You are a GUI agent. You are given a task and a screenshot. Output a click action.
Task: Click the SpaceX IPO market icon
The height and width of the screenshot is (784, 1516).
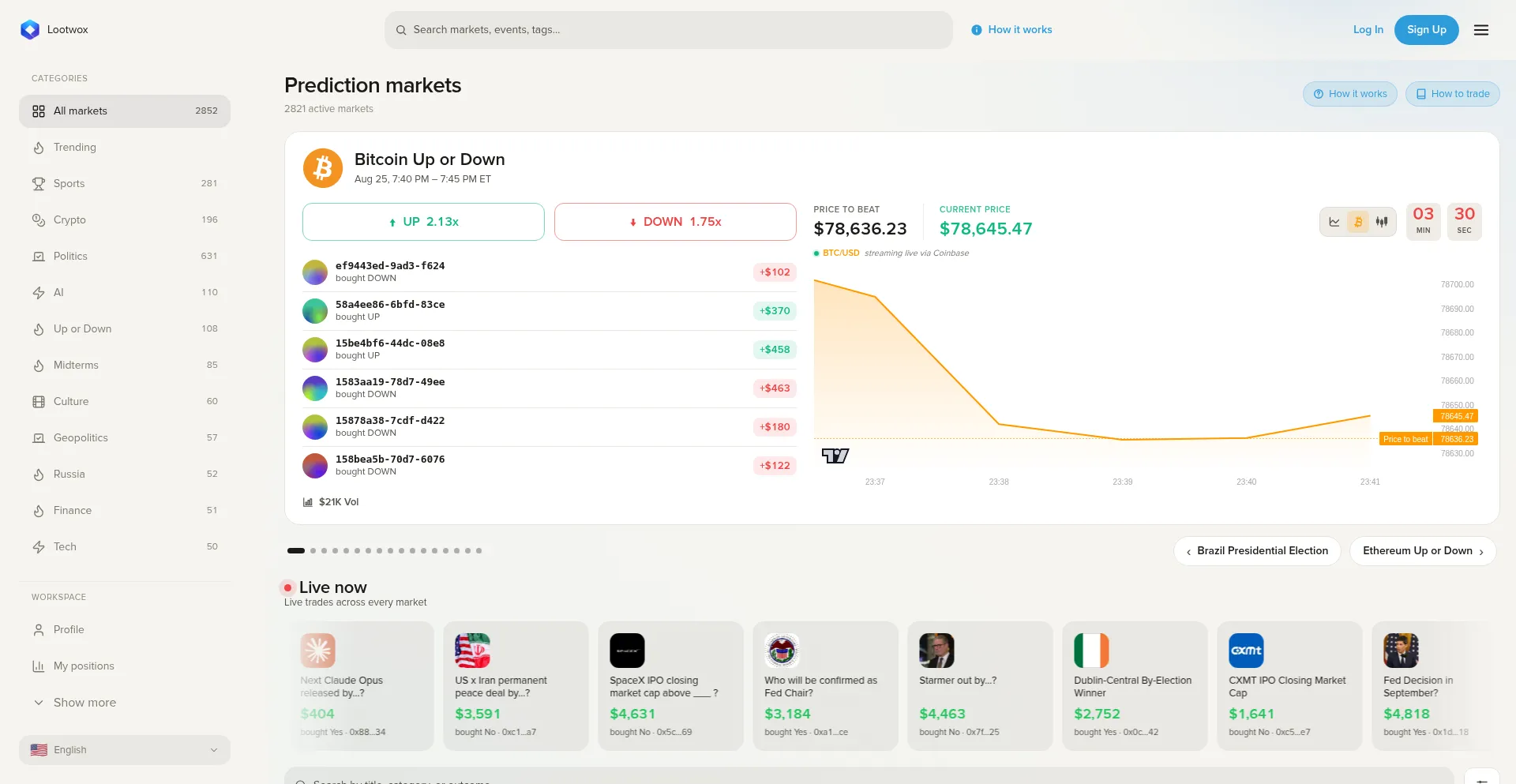pos(628,651)
